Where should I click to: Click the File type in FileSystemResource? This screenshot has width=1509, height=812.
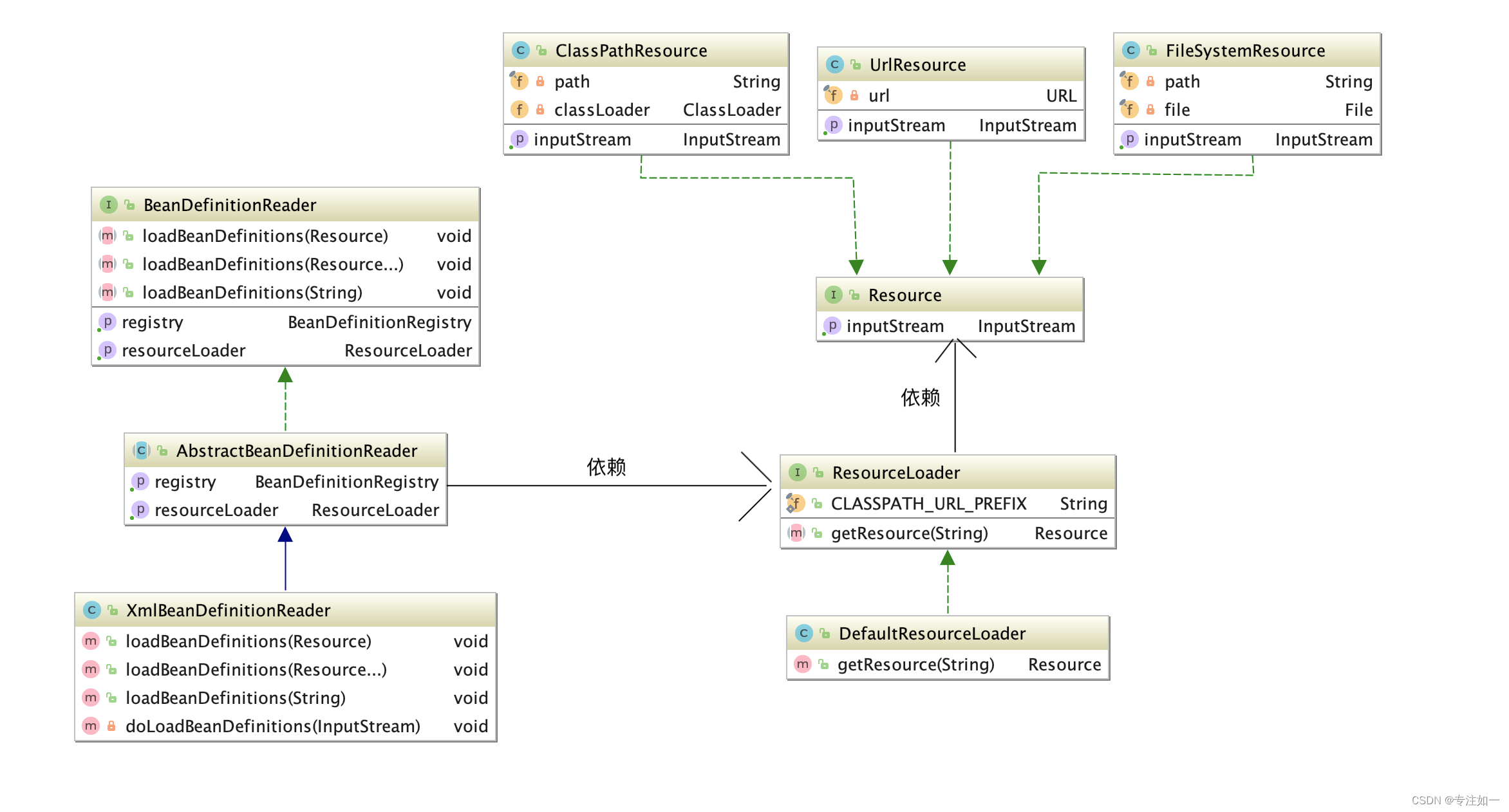(1358, 109)
